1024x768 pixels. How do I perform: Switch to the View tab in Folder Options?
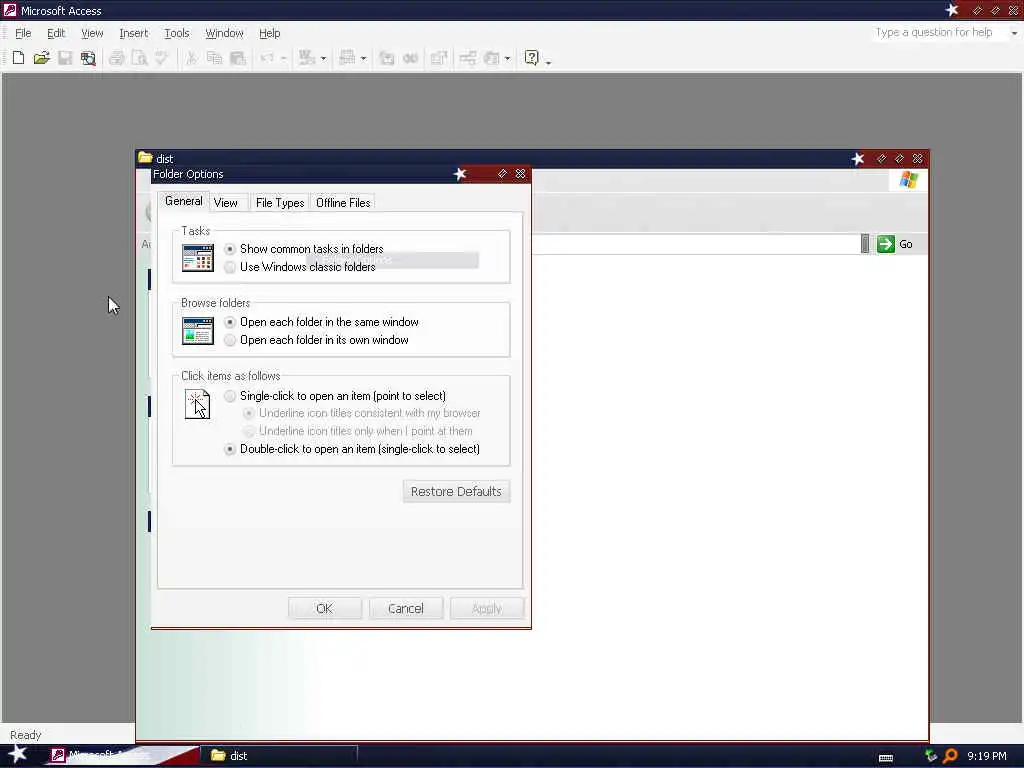[x=226, y=203]
